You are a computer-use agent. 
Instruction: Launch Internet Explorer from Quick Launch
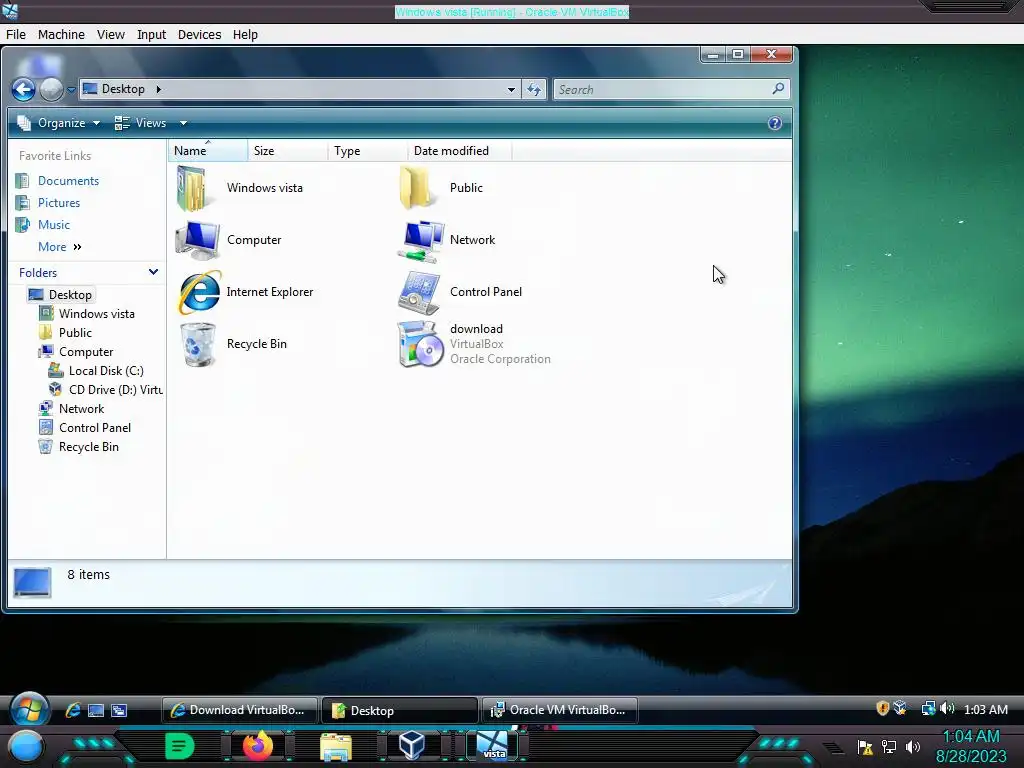coord(73,710)
